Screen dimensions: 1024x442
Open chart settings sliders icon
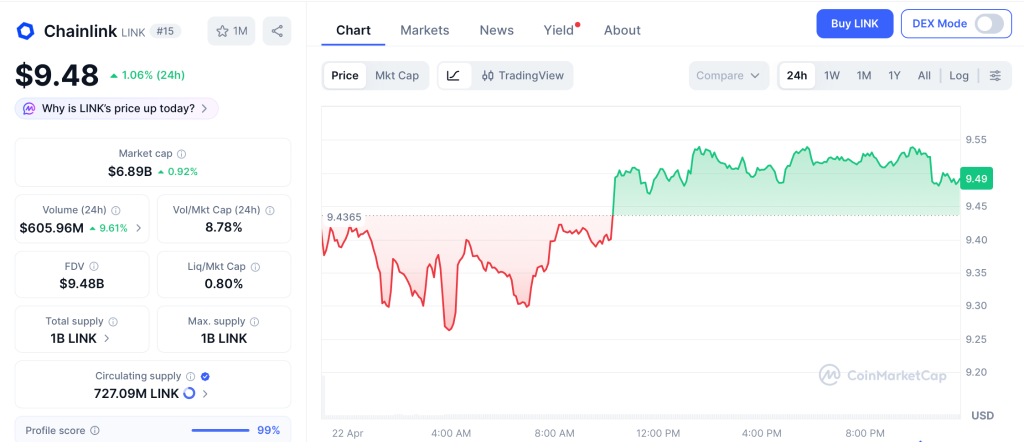pyautogui.click(x=994, y=76)
